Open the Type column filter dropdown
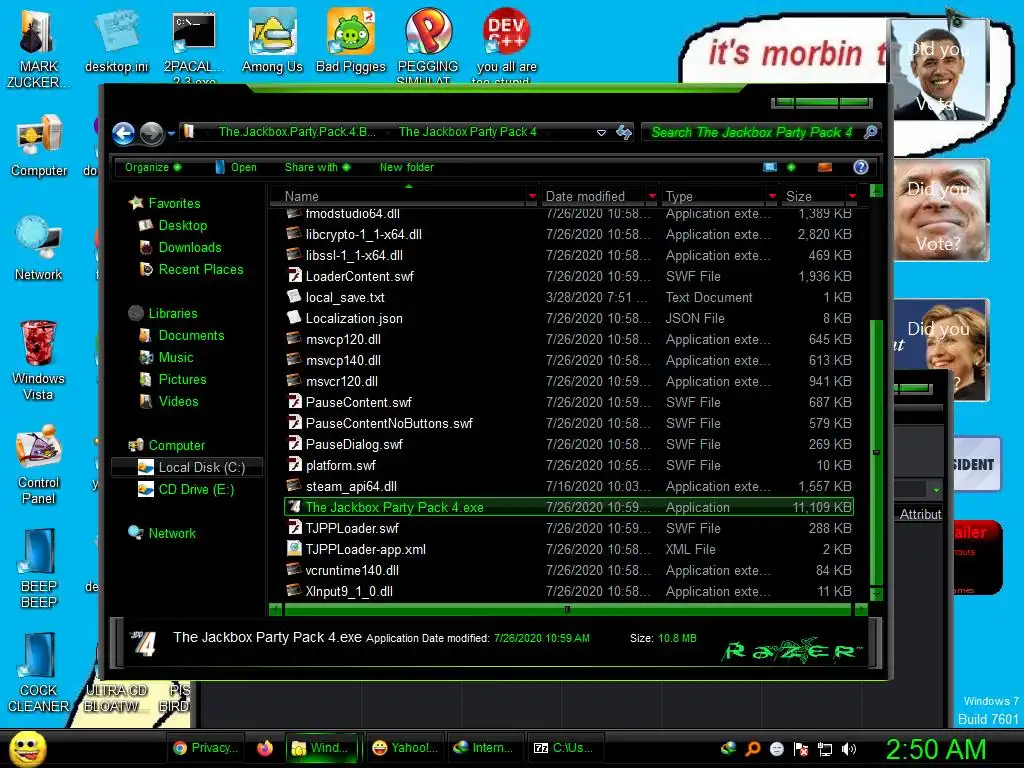1024x768 pixels. point(772,196)
